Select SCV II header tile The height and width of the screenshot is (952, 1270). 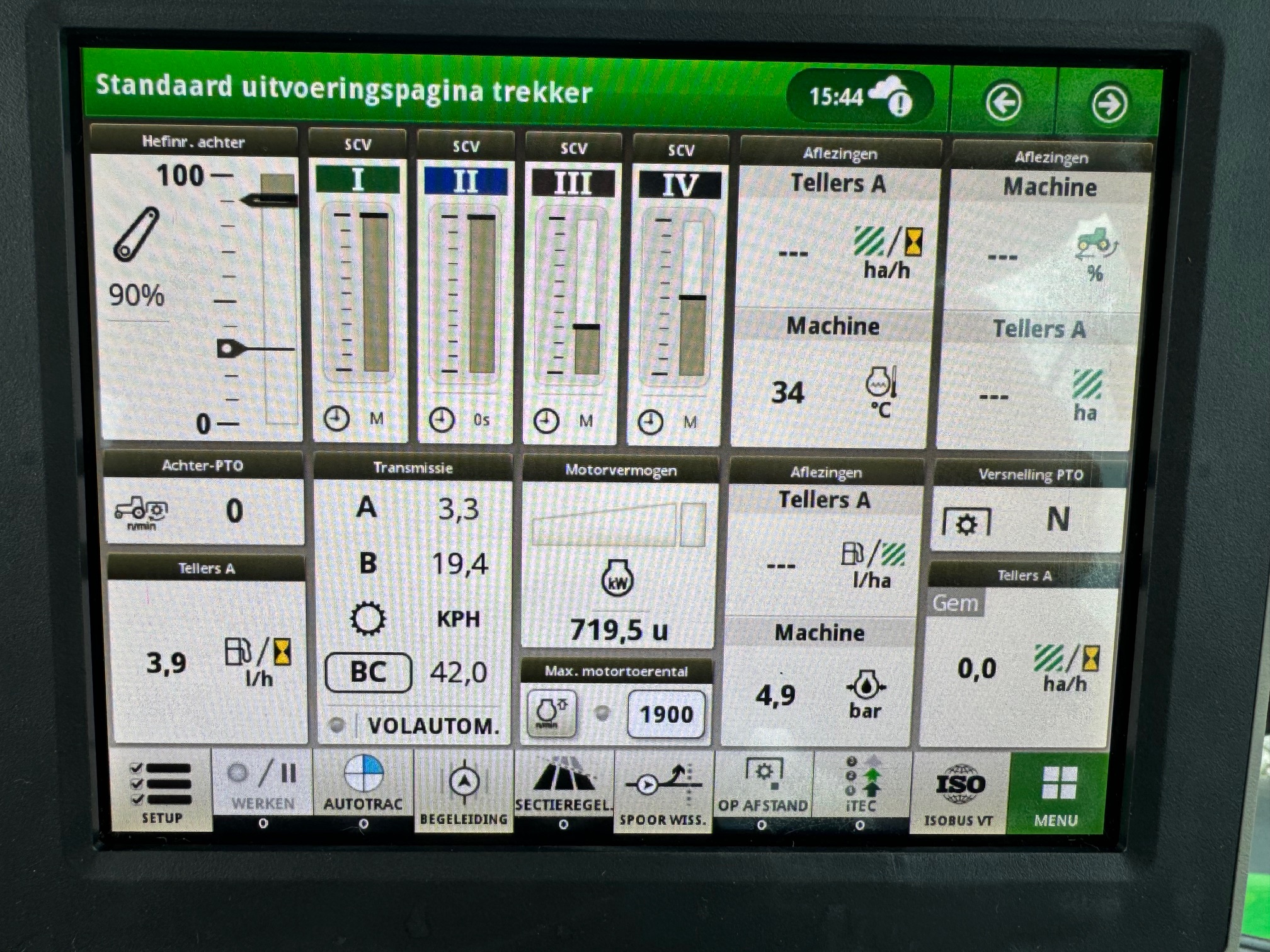pos(466,181)
